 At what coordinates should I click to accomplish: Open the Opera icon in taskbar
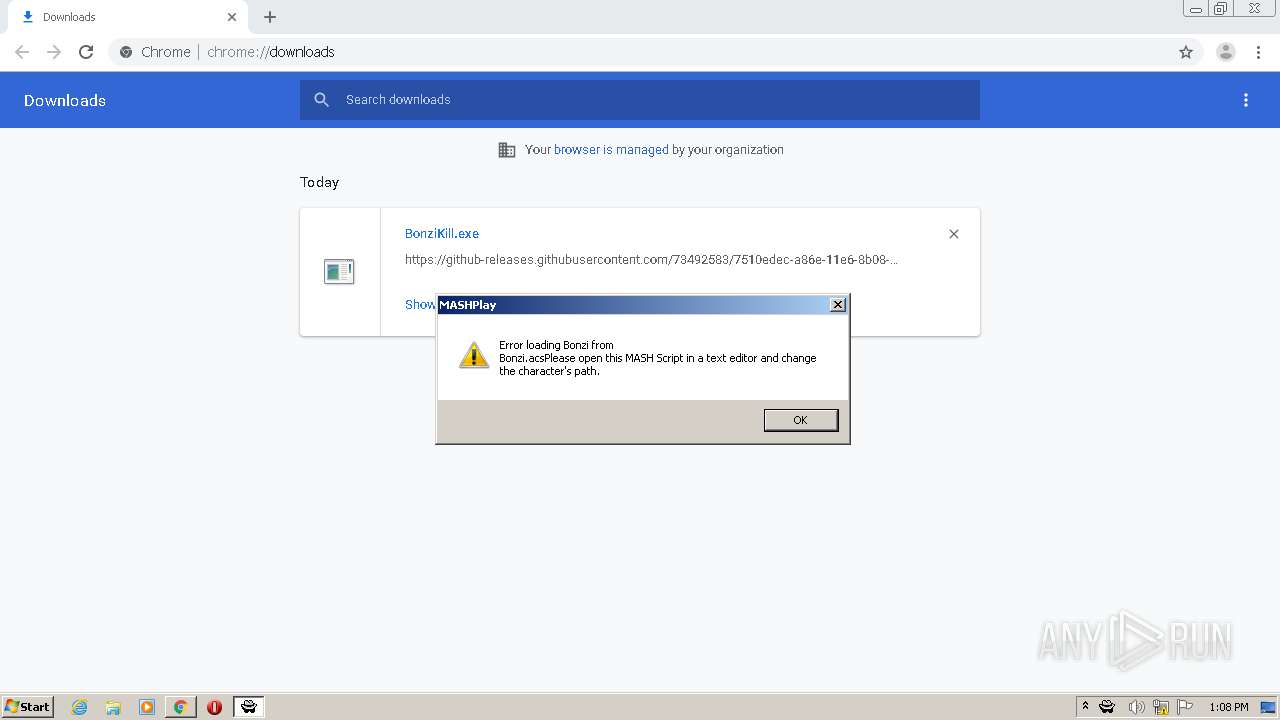tap(214, 707)
